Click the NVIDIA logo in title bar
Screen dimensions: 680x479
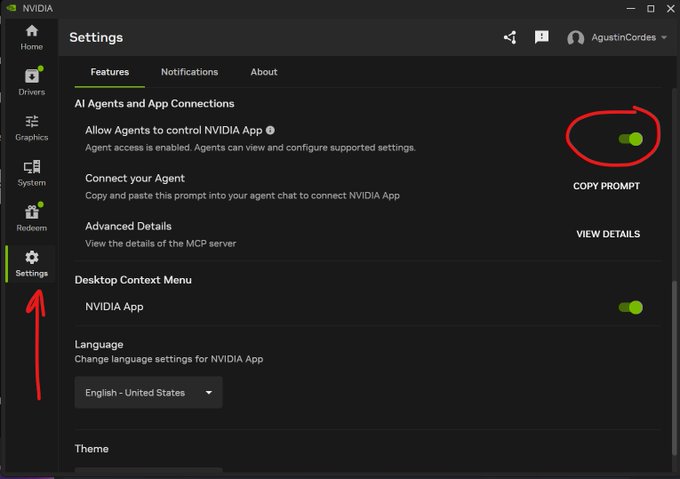pos(12,8)
